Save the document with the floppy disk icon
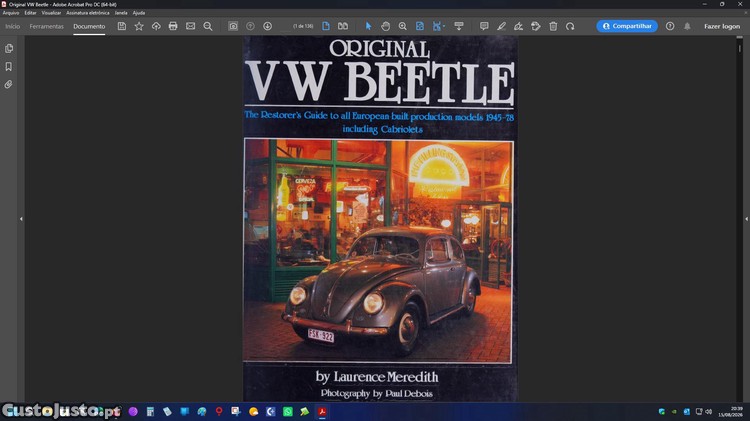Screen dimensions: 750x421 [122, 26]
